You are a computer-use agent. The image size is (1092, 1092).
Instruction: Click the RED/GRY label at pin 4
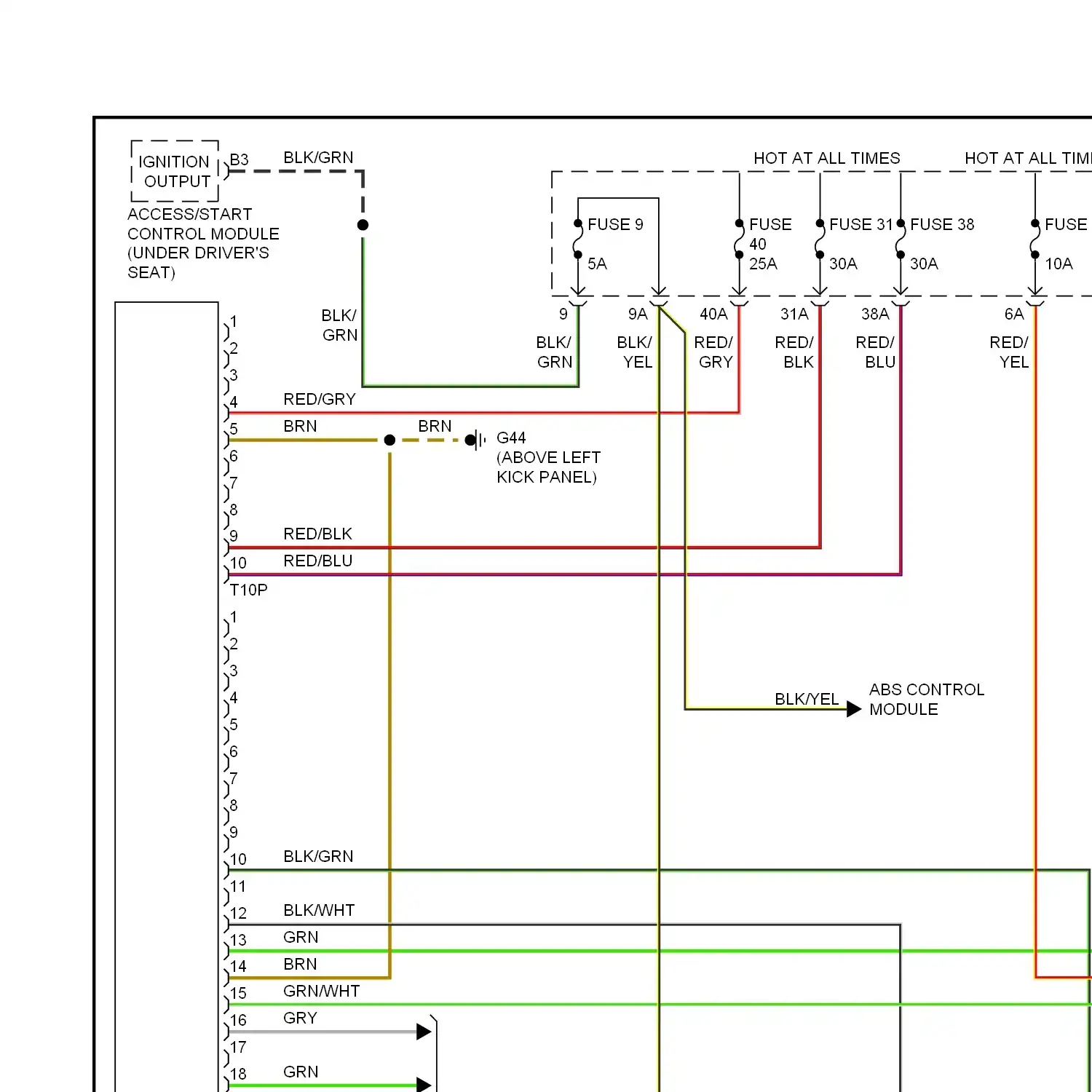319,399
